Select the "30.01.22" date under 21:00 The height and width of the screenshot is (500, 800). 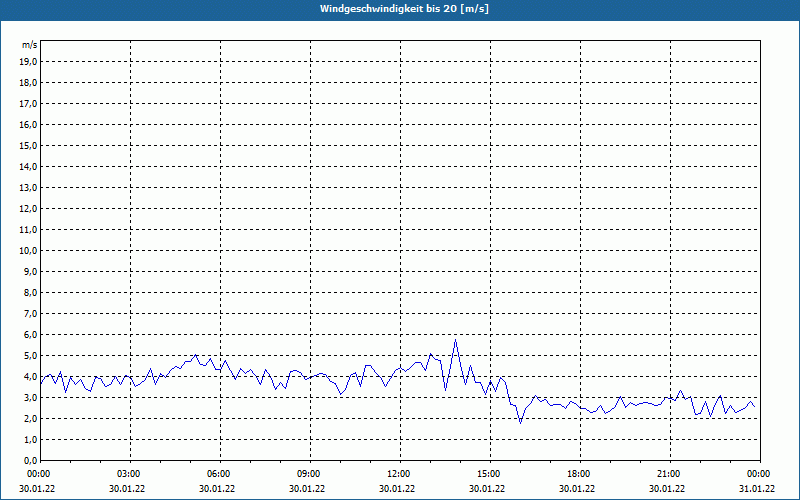coord(667,488)
